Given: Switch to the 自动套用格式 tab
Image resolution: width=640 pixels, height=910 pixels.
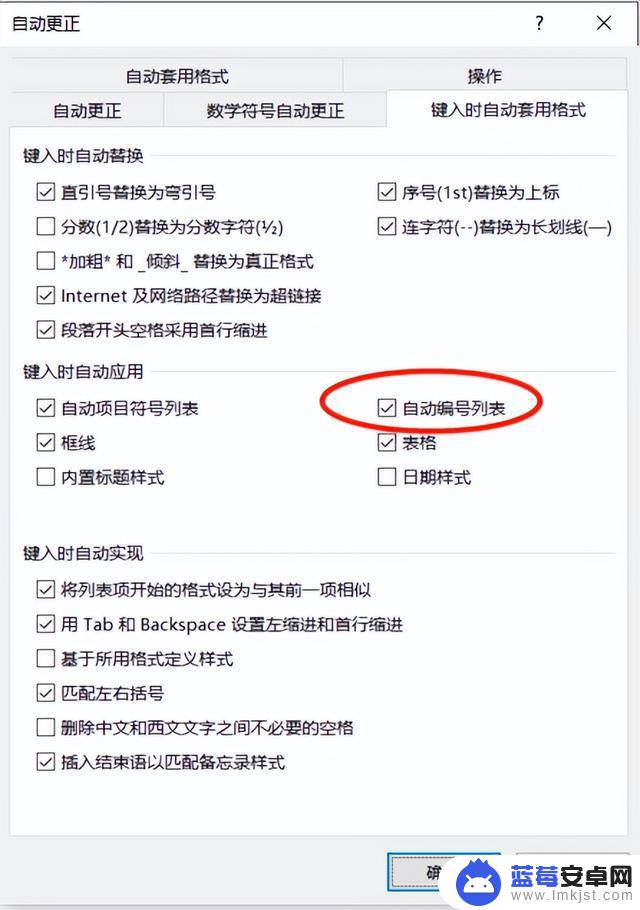Looking at the screenshot, I should [x=177, y=75].
